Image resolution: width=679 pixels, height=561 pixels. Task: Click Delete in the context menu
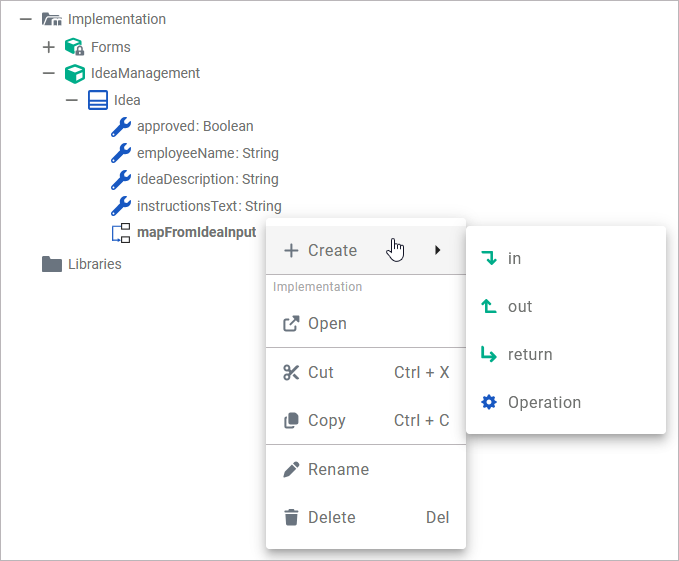[x=331, y=517]
